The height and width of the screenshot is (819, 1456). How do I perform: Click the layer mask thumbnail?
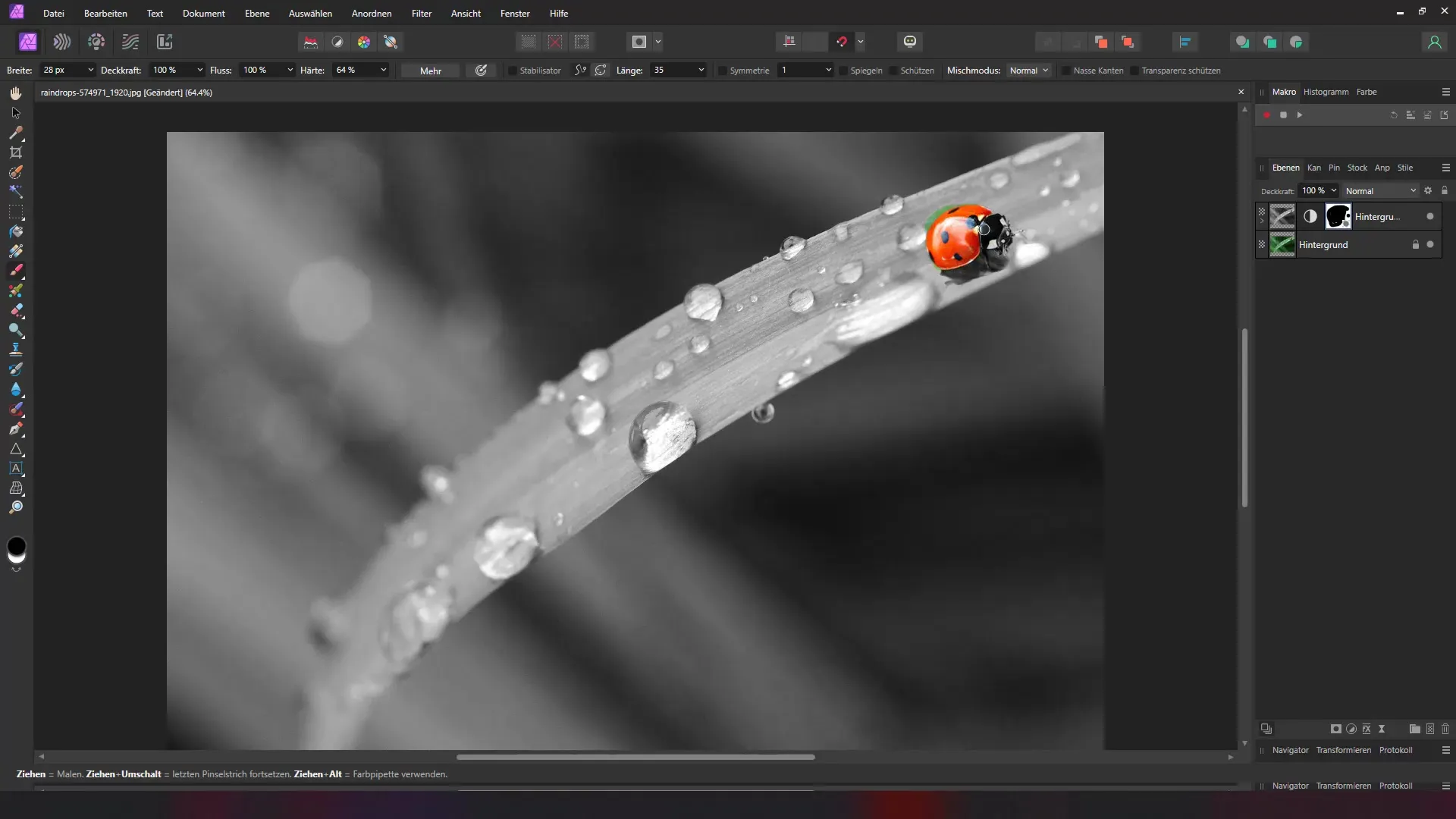click(1338, 216)
